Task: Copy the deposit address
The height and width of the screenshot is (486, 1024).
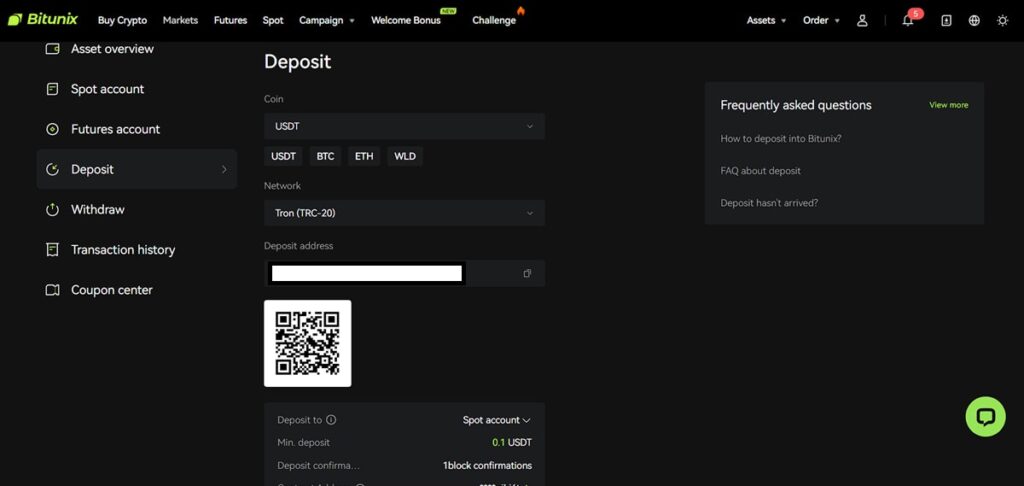Action: (527, 273)
